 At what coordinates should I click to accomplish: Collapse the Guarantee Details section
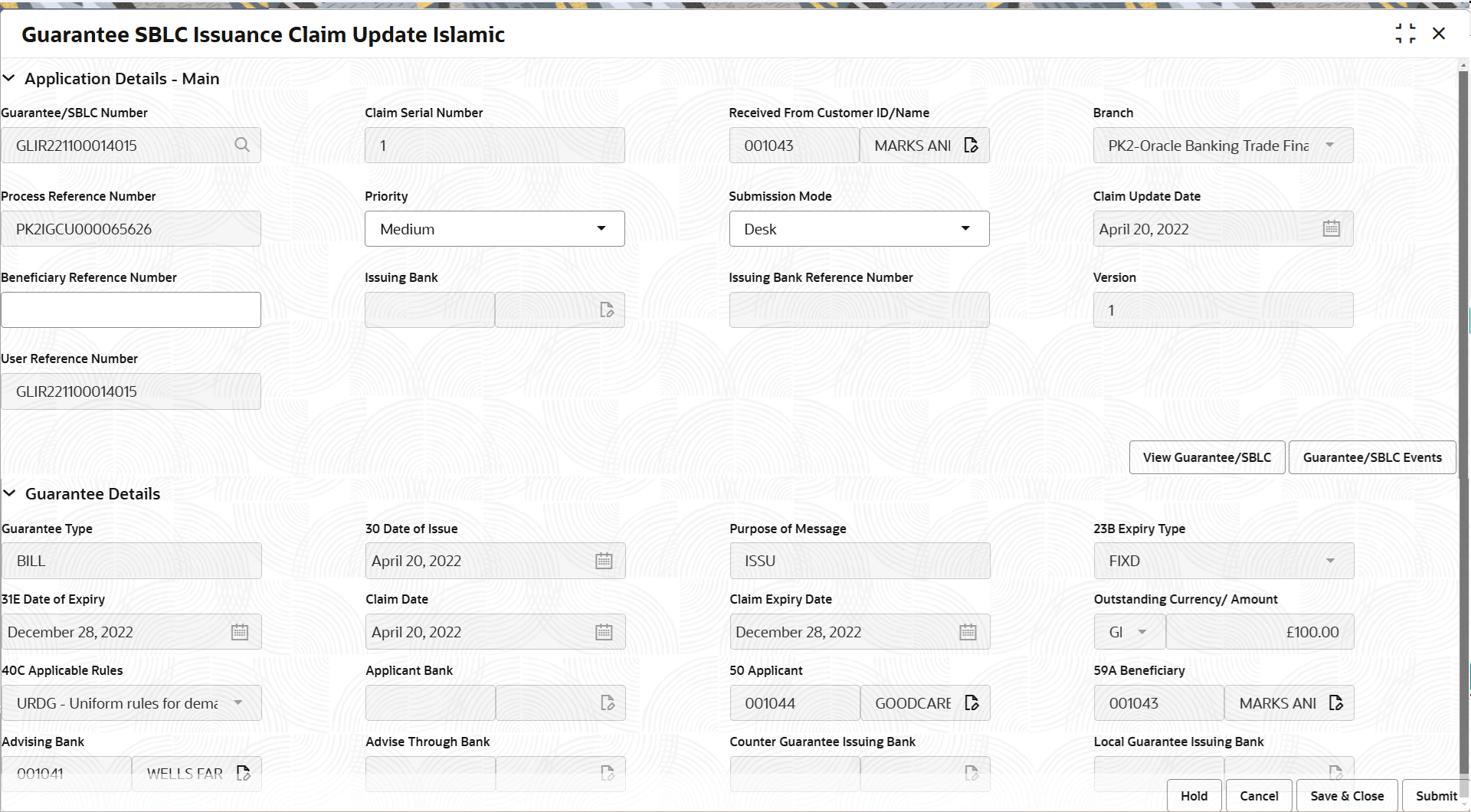(x=9, y=493)
